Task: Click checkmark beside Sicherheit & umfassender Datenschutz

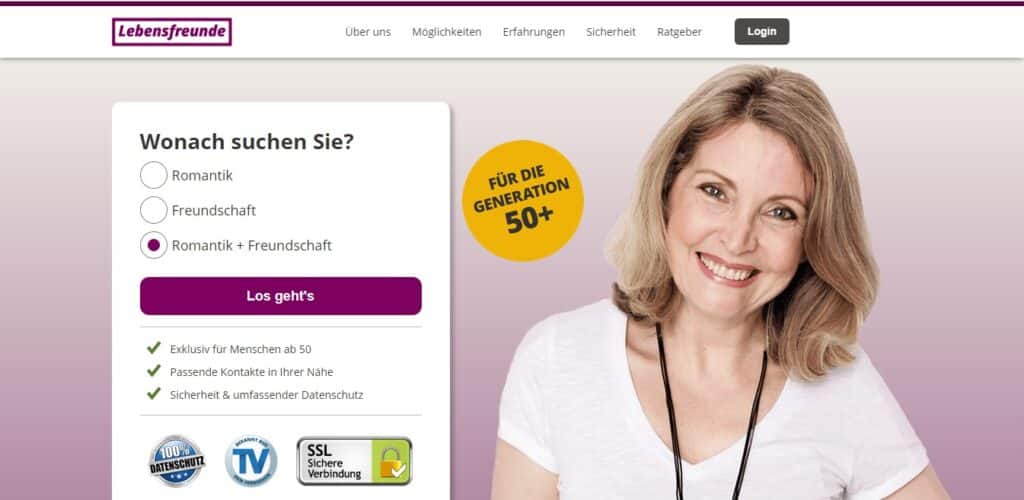Action: (154, 394)
